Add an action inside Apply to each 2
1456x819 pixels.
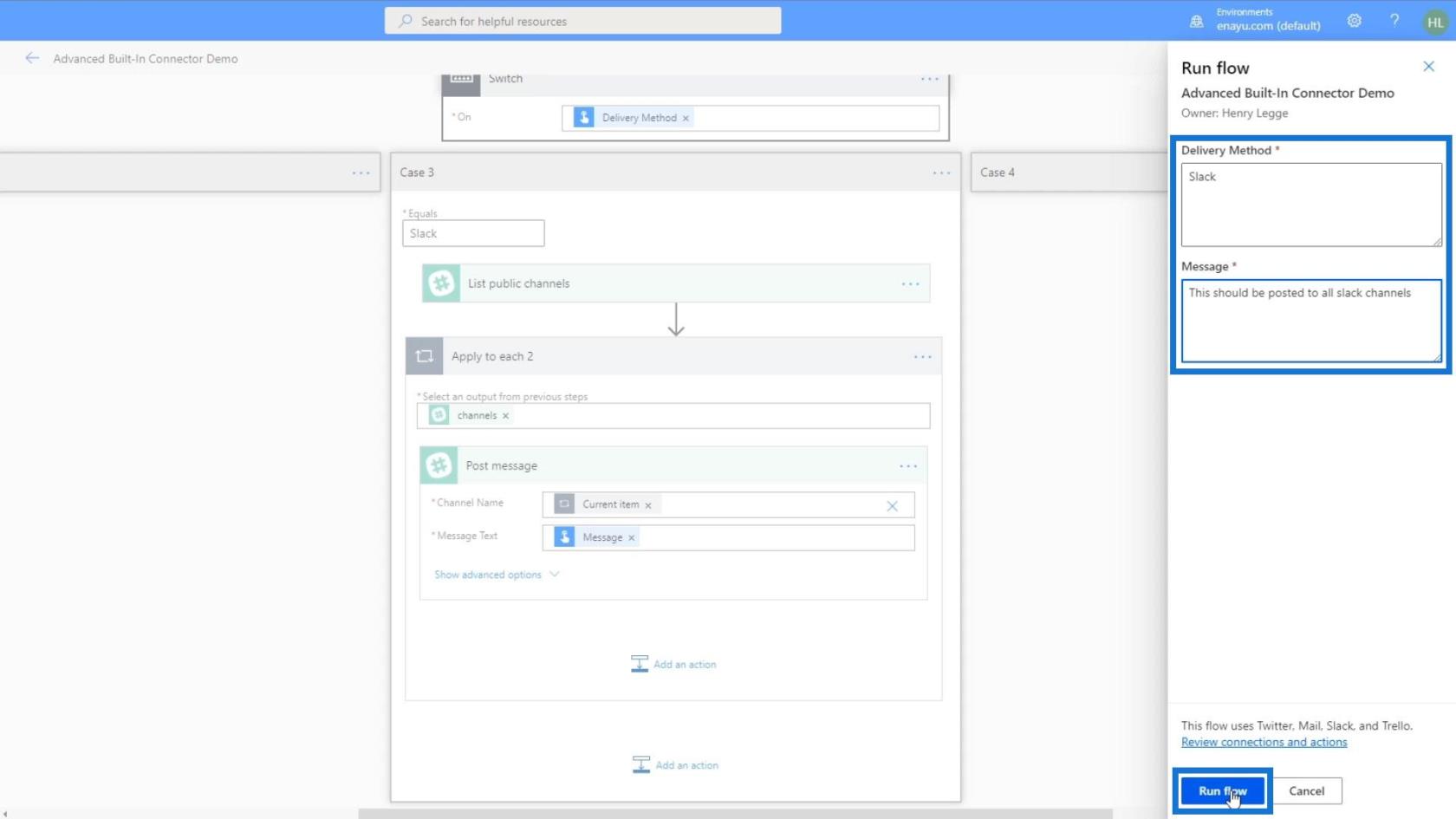click(673, 664)
